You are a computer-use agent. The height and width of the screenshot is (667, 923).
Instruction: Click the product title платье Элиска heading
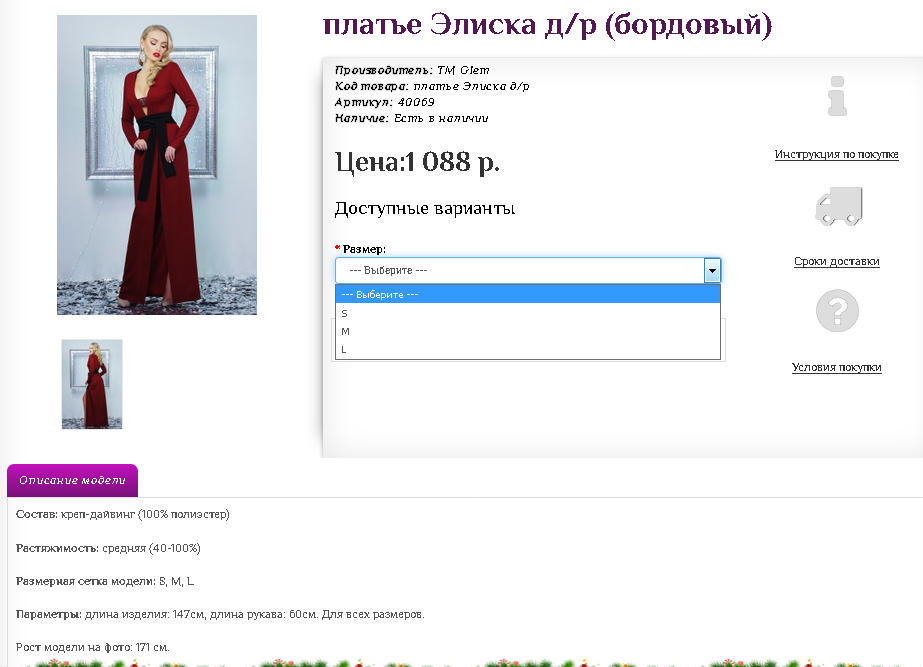pyautogui.click(x=547, y=25)
